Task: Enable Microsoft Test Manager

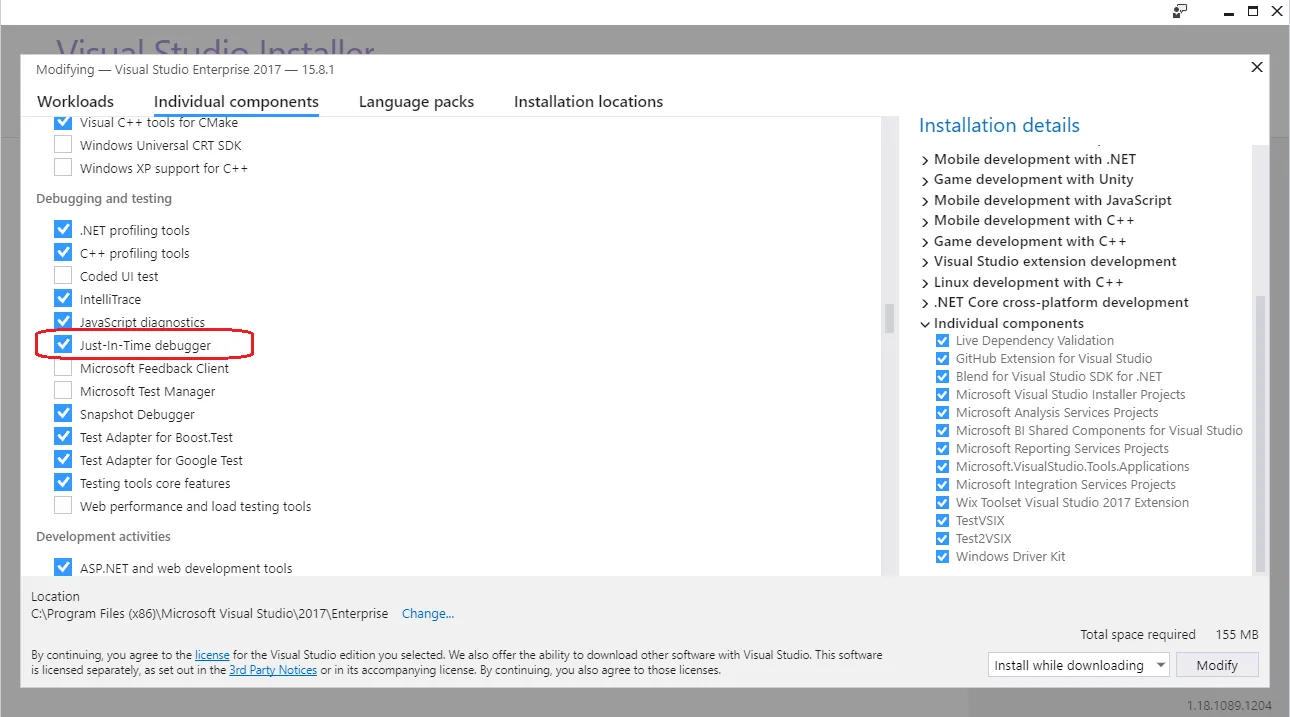Action: pyautogui.click(x=63, y=391)
